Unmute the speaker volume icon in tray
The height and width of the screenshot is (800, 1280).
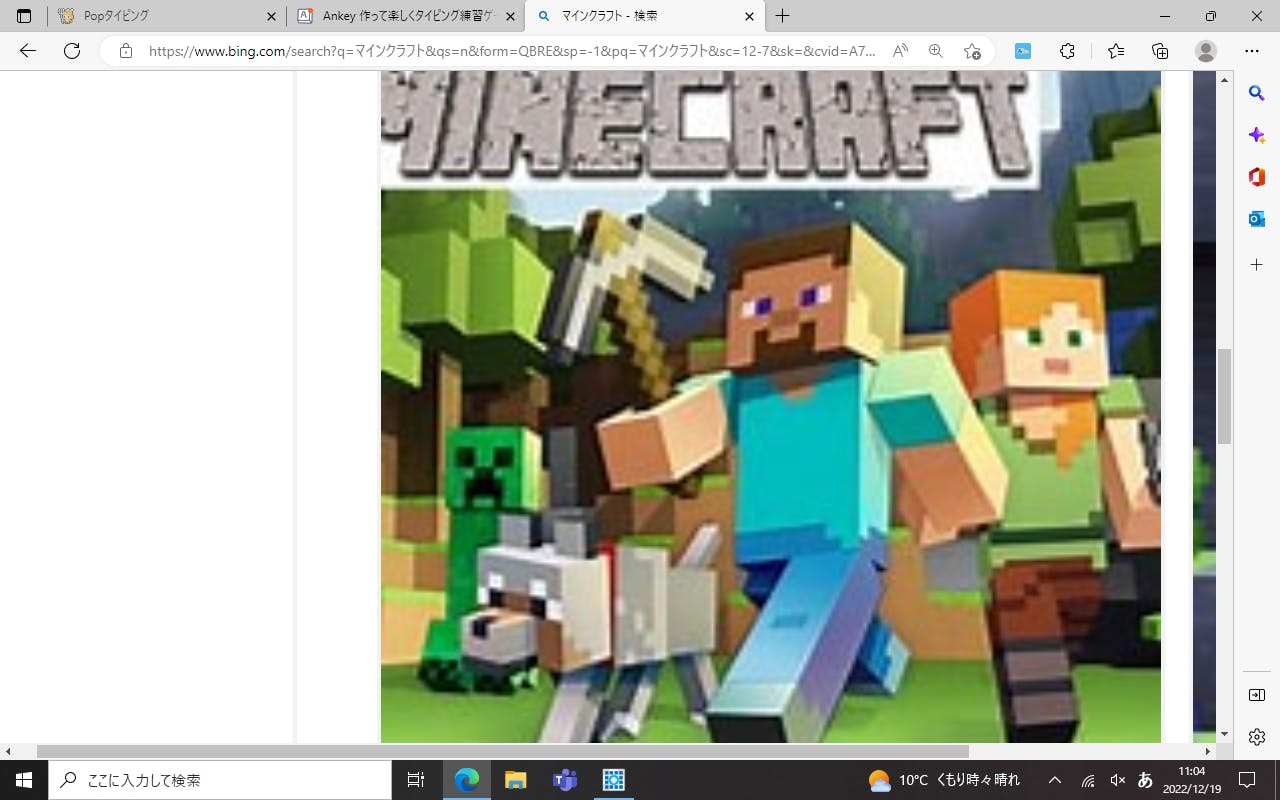click(x=1118, y=780)
